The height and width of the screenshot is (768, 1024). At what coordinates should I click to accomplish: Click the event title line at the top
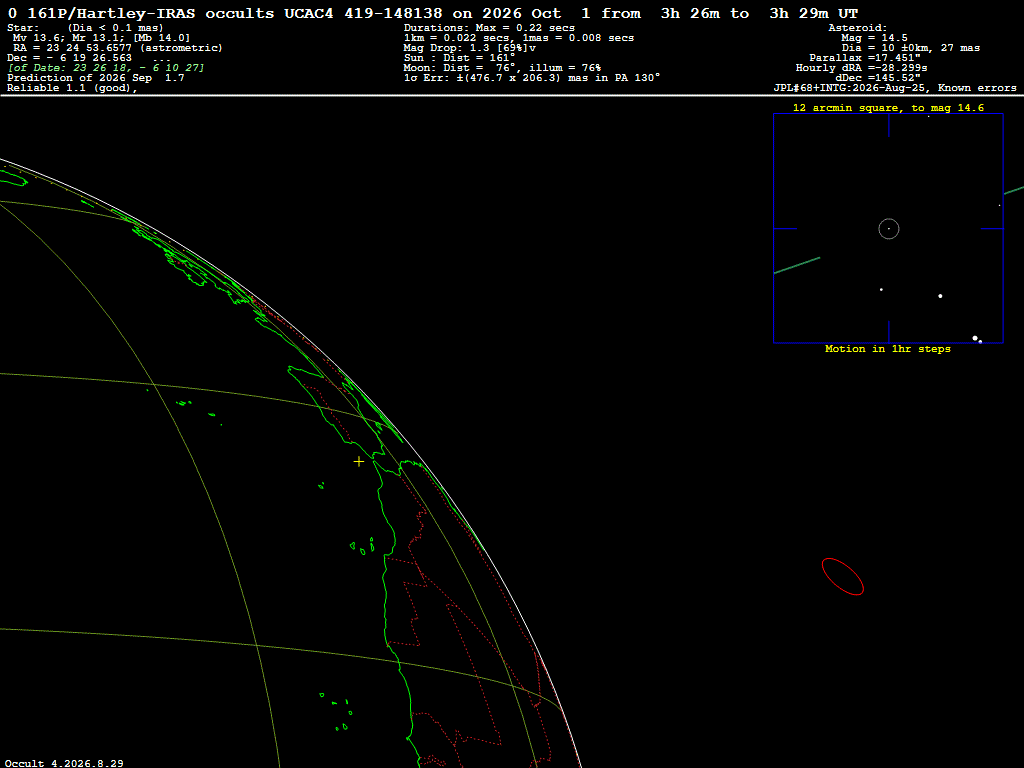point(432,13)
